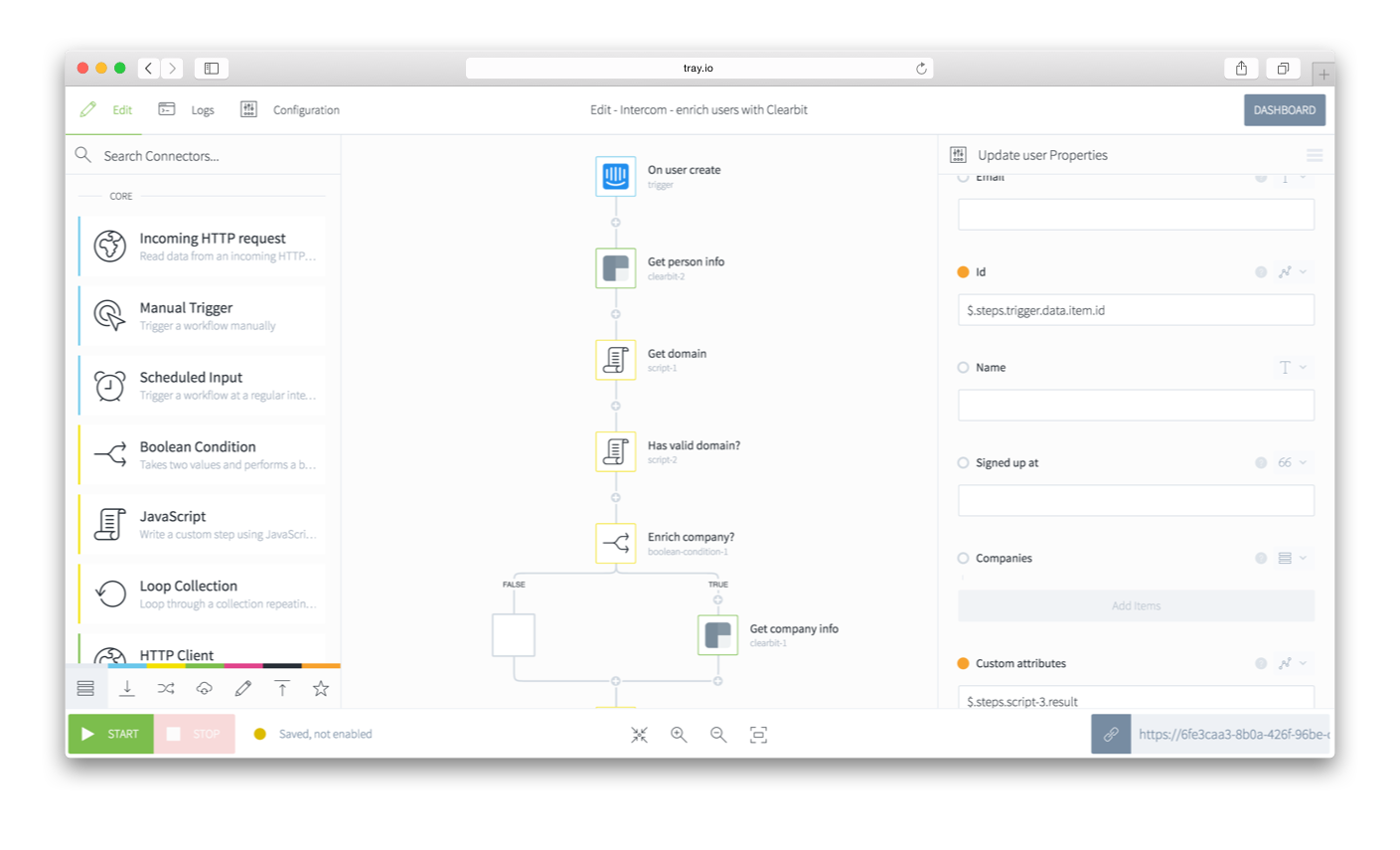Toggle the Custom attributes radio button
The width and height of the screenshot is (1400, 850).
(963, 663)
